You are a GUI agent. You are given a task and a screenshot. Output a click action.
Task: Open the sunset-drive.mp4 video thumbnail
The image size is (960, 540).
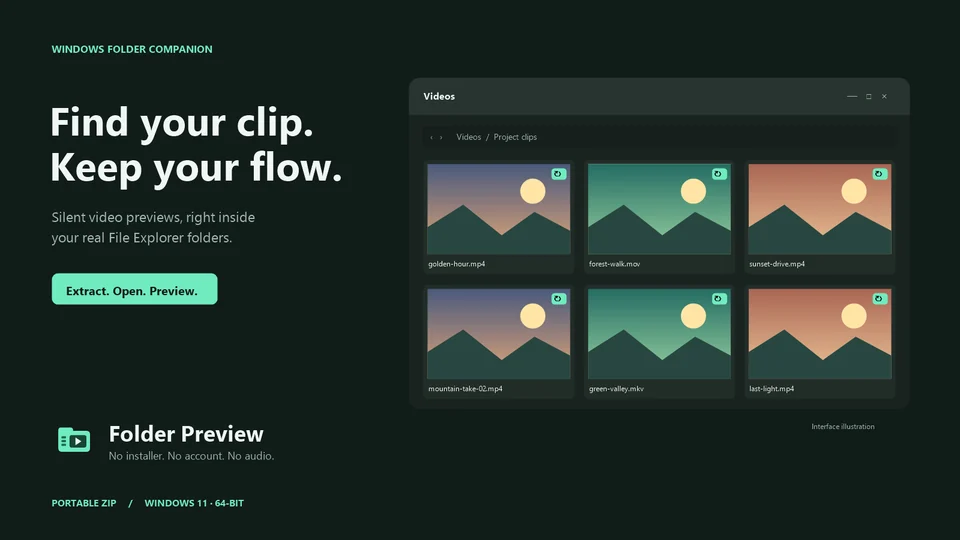[x=820, y=209]
